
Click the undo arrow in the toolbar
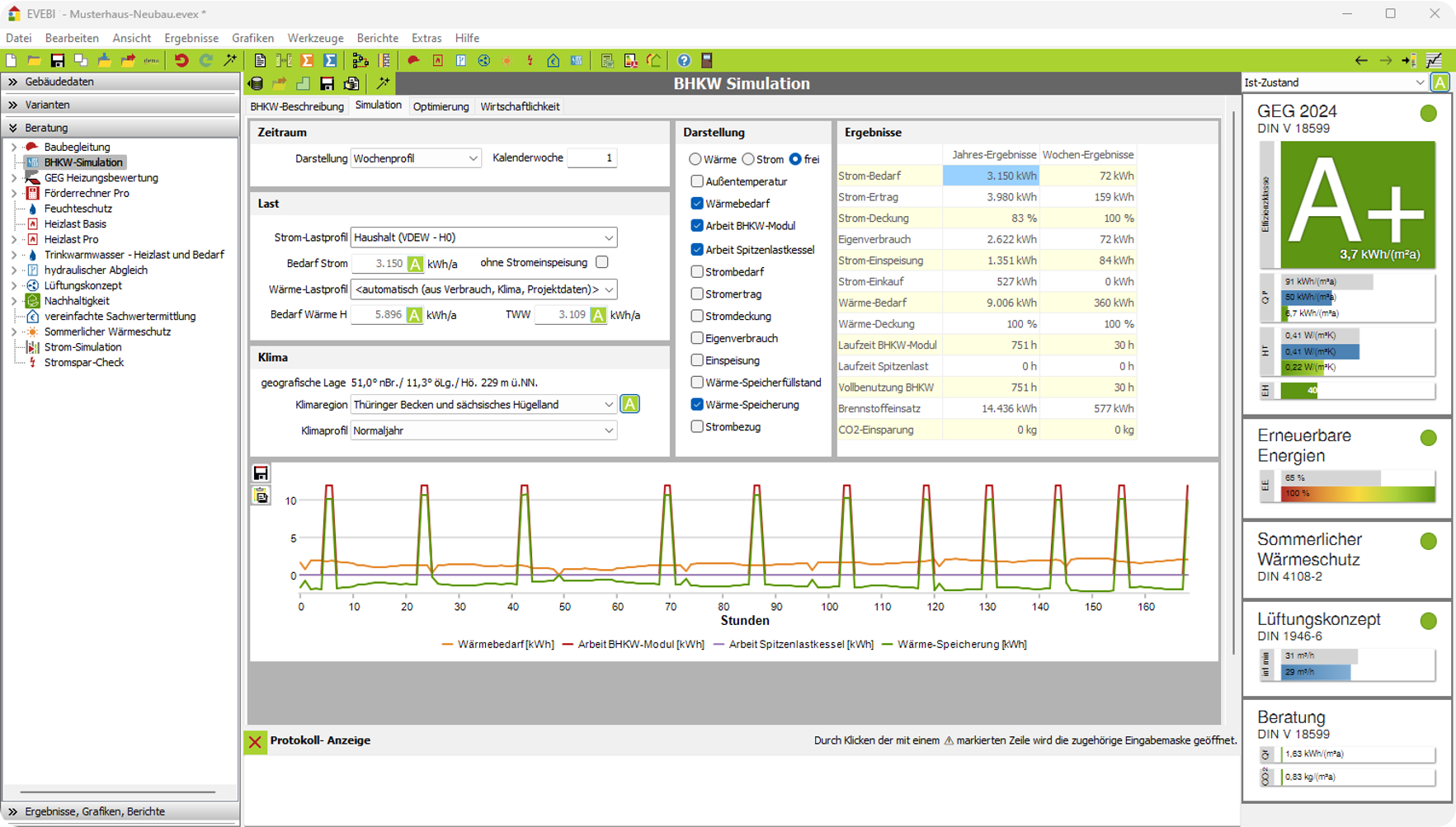coord(181,60)
